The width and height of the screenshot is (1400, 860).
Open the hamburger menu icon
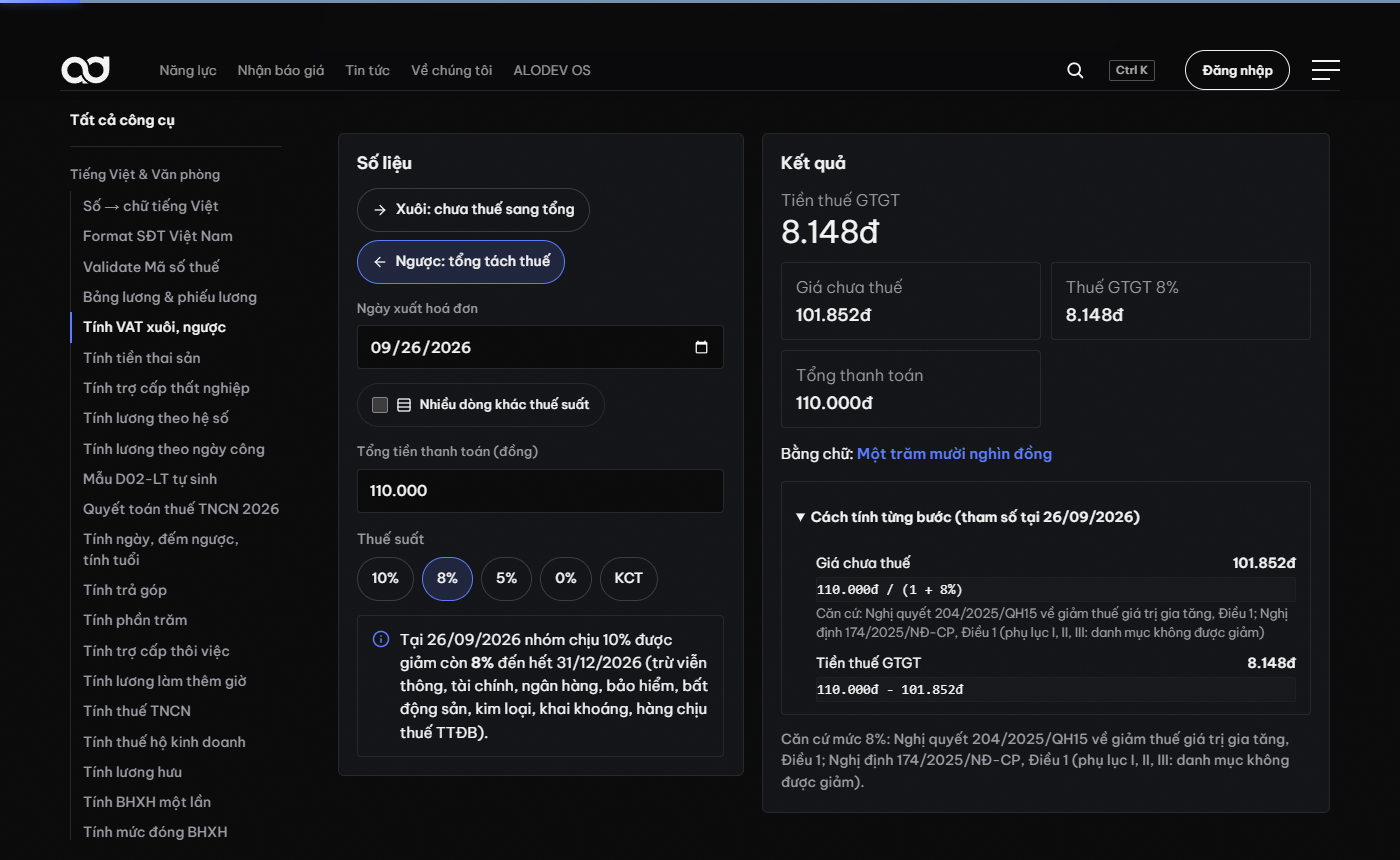tap(1326, 70)
